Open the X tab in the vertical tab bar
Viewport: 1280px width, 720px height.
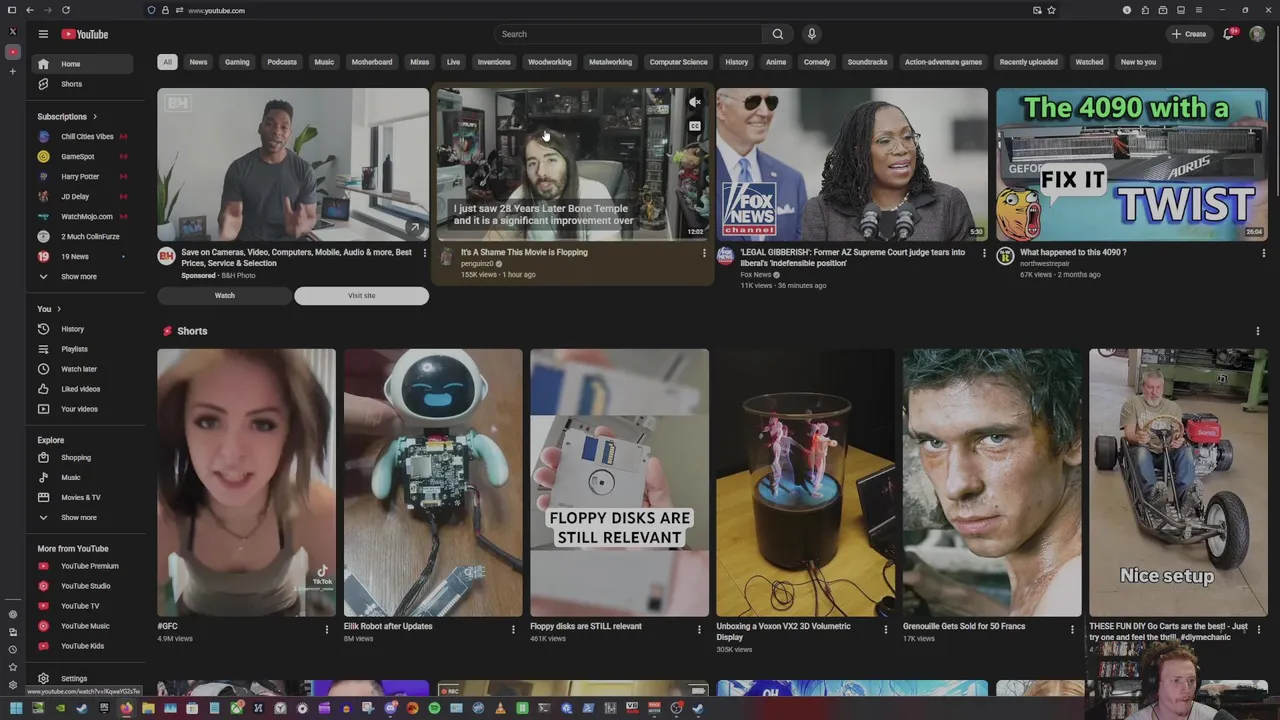[13, 31]
